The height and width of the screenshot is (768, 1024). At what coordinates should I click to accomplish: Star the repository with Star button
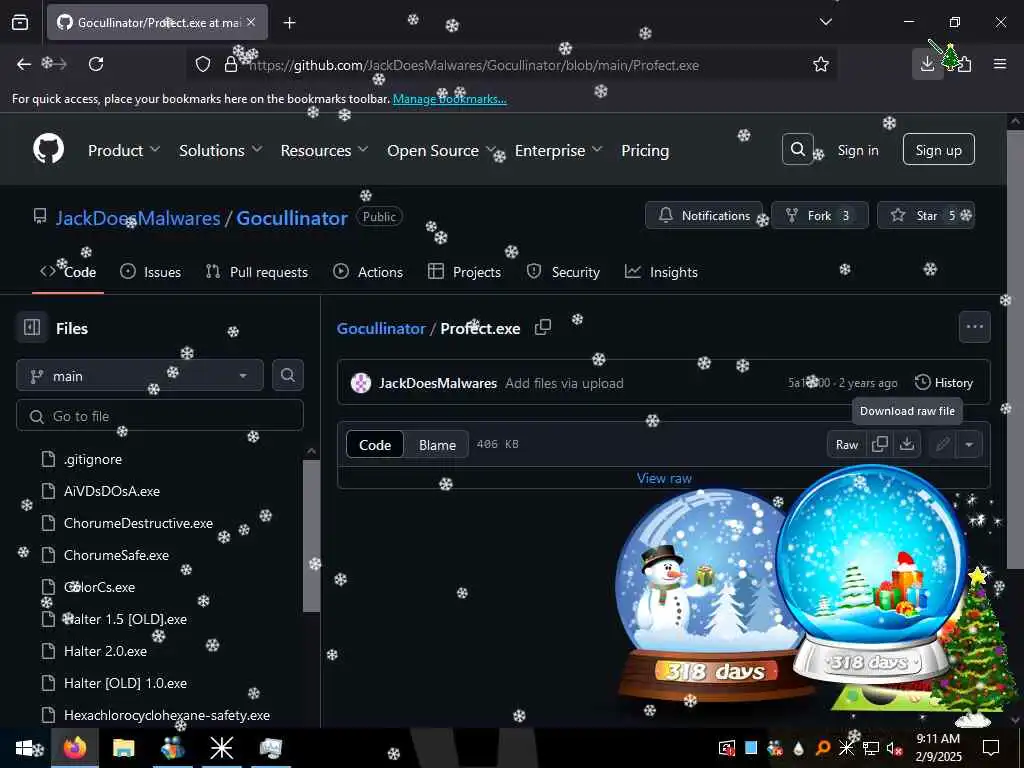coord(925,215)
